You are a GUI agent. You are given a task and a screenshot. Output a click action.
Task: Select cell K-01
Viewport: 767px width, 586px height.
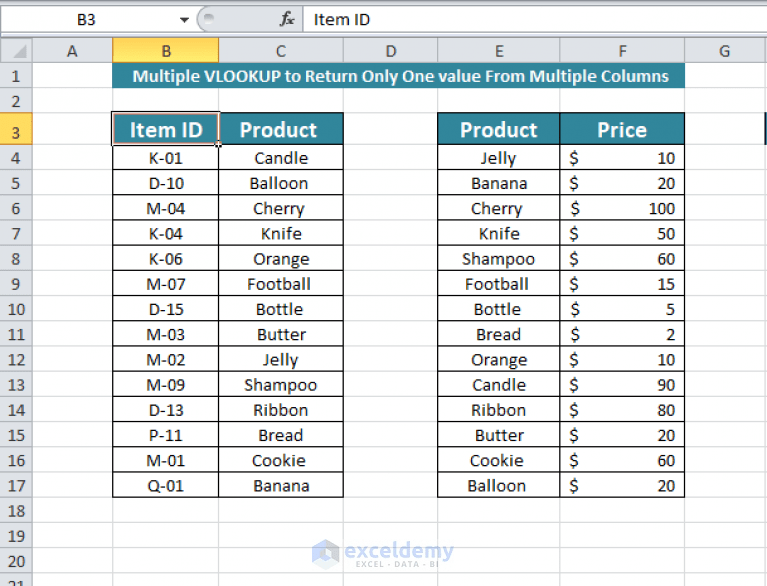click(165, 158)
